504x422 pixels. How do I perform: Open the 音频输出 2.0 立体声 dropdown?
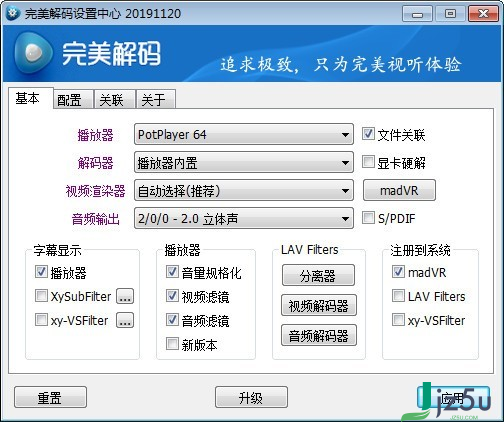[244, 218]
